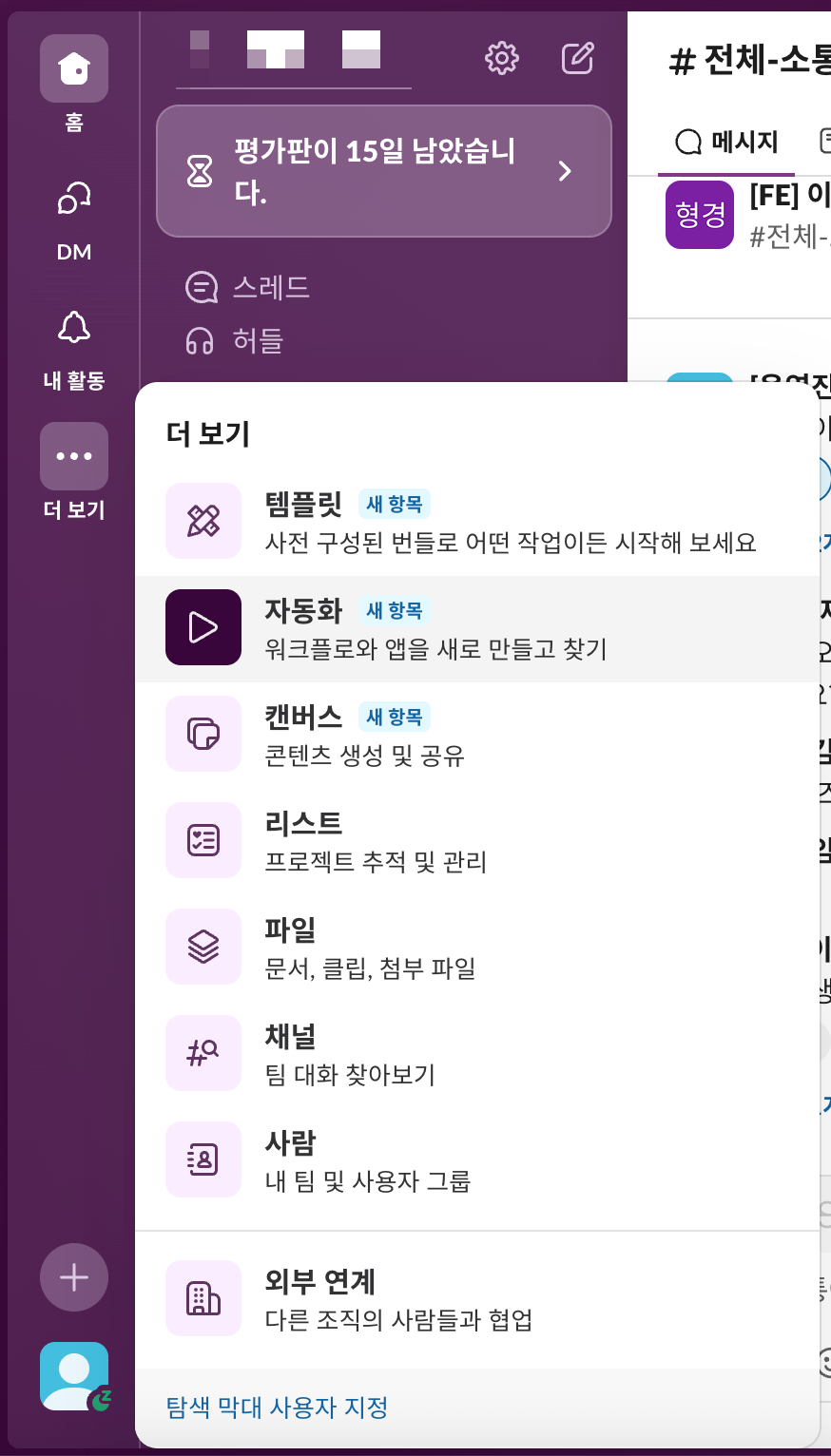This screenshot has height=1456, width=831.
Task: Click text '프로젝트 추적 및 관리'
Action: click(376, 862)
